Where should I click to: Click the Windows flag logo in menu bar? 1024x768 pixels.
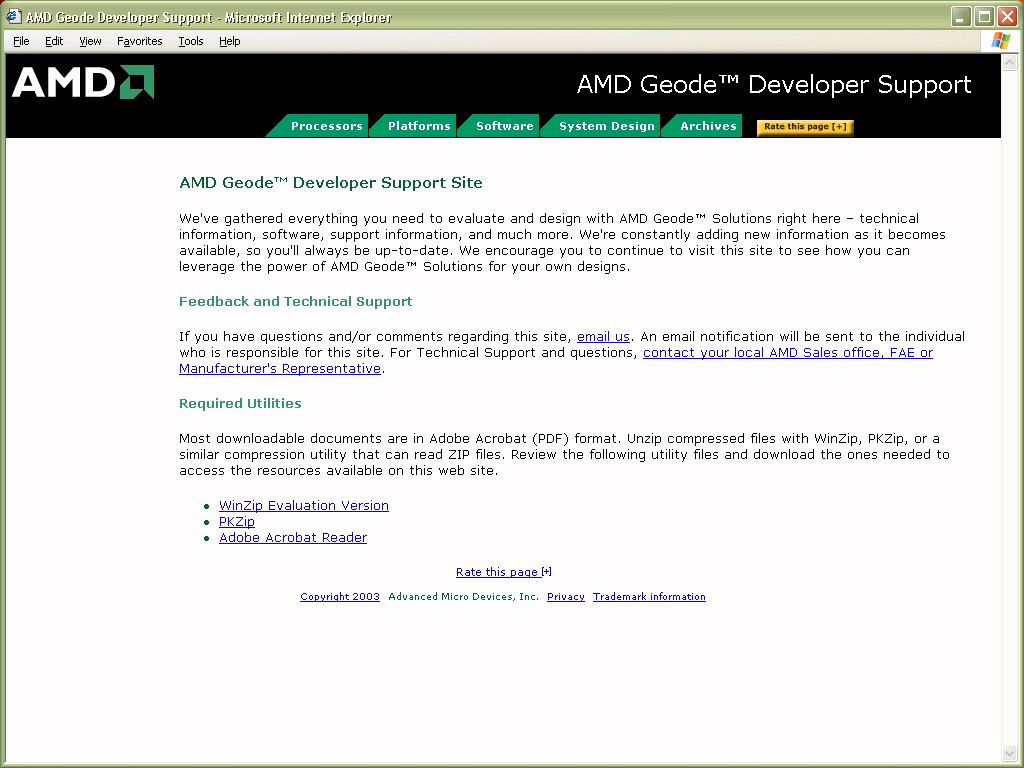click(1000, 41)
